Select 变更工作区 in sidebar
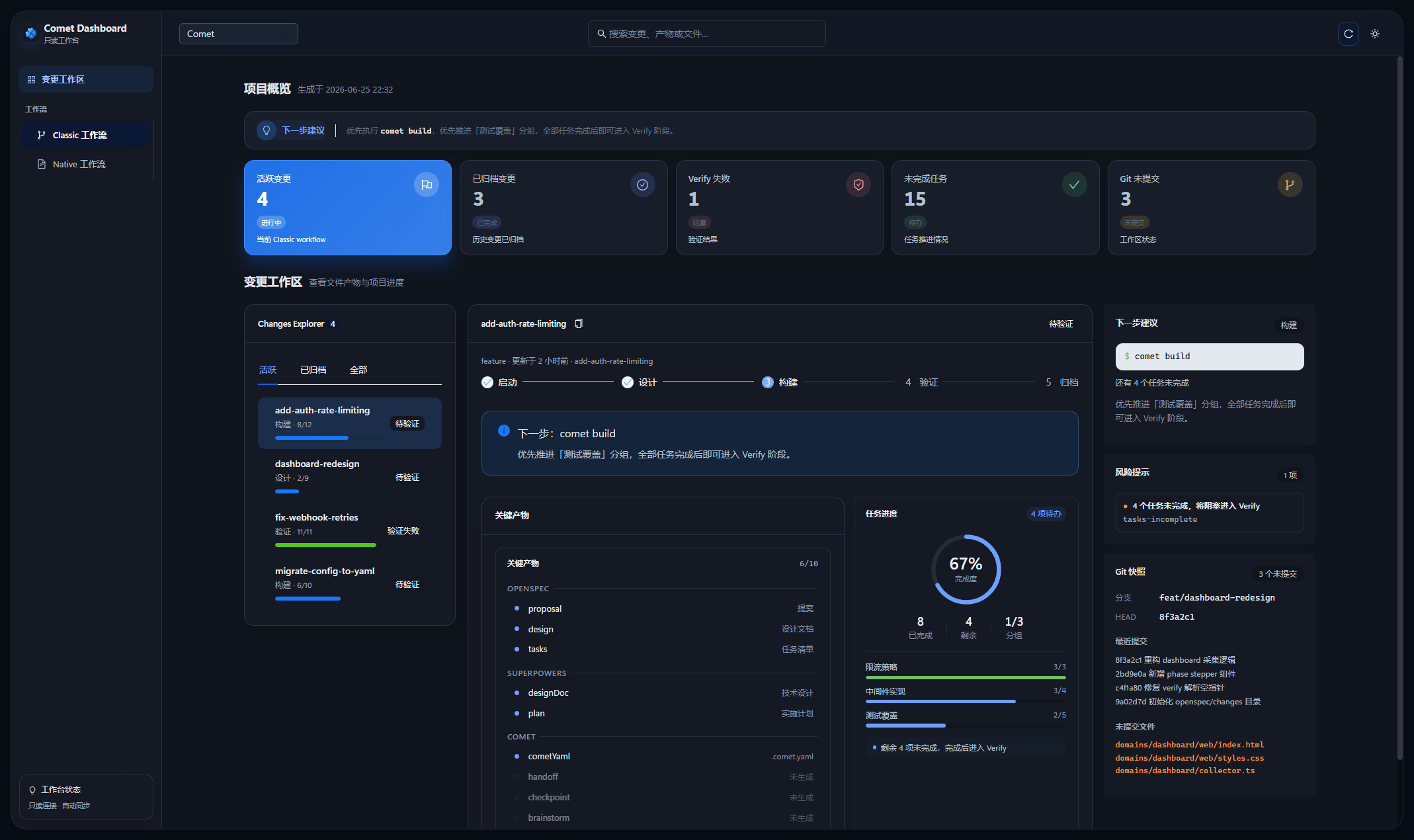This screenshot has width=1414, height=840. click(86, 79)
